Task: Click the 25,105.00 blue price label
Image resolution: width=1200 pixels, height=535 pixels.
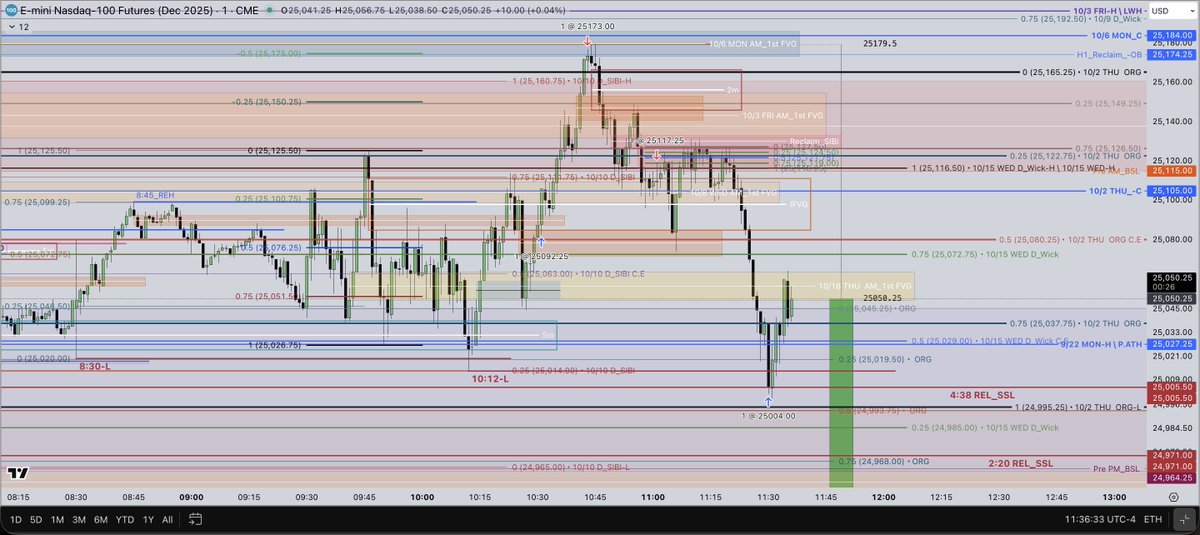Action: click(1171, 190)
